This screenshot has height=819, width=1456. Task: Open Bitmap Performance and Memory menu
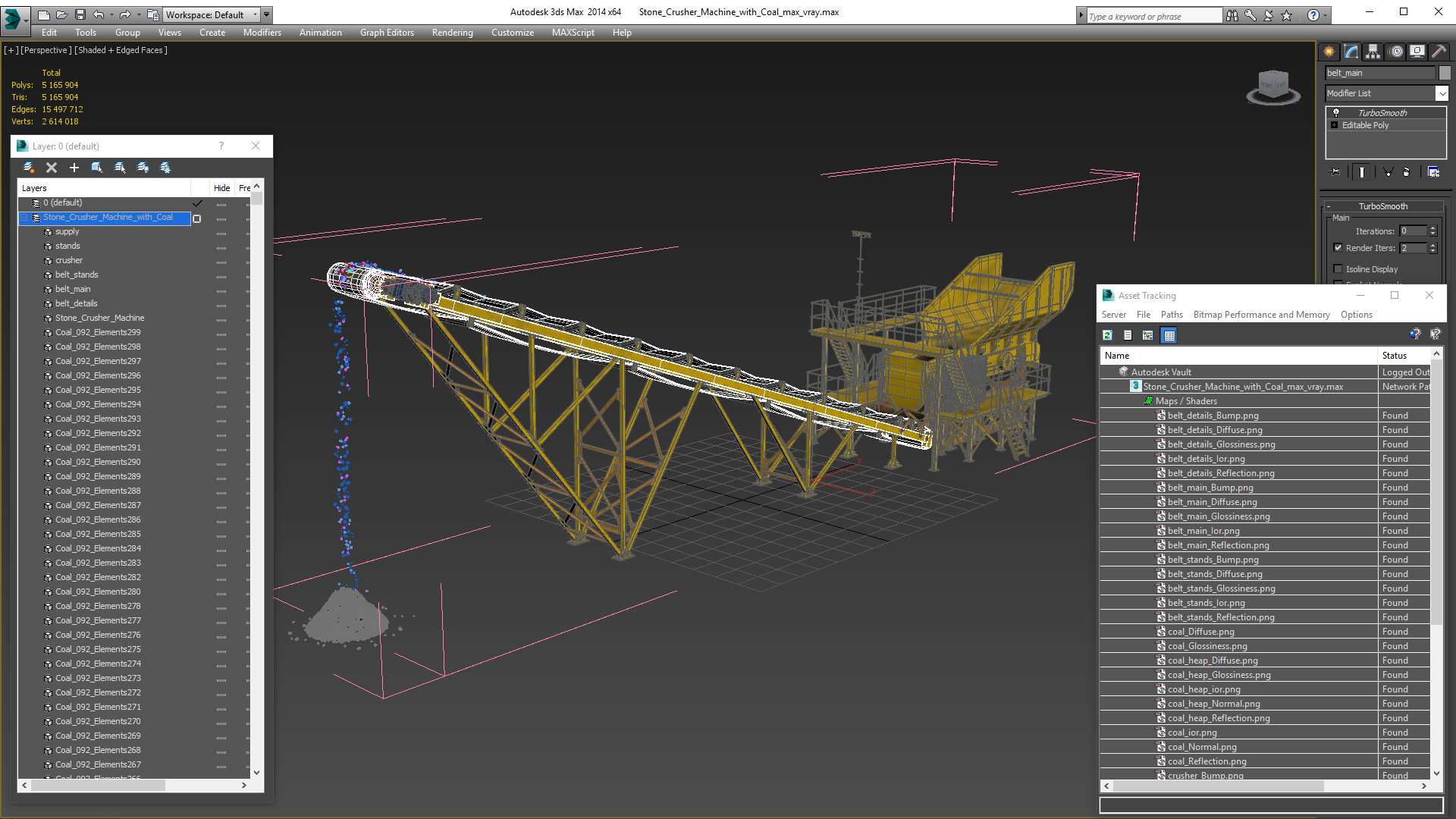pos(1261,315)
